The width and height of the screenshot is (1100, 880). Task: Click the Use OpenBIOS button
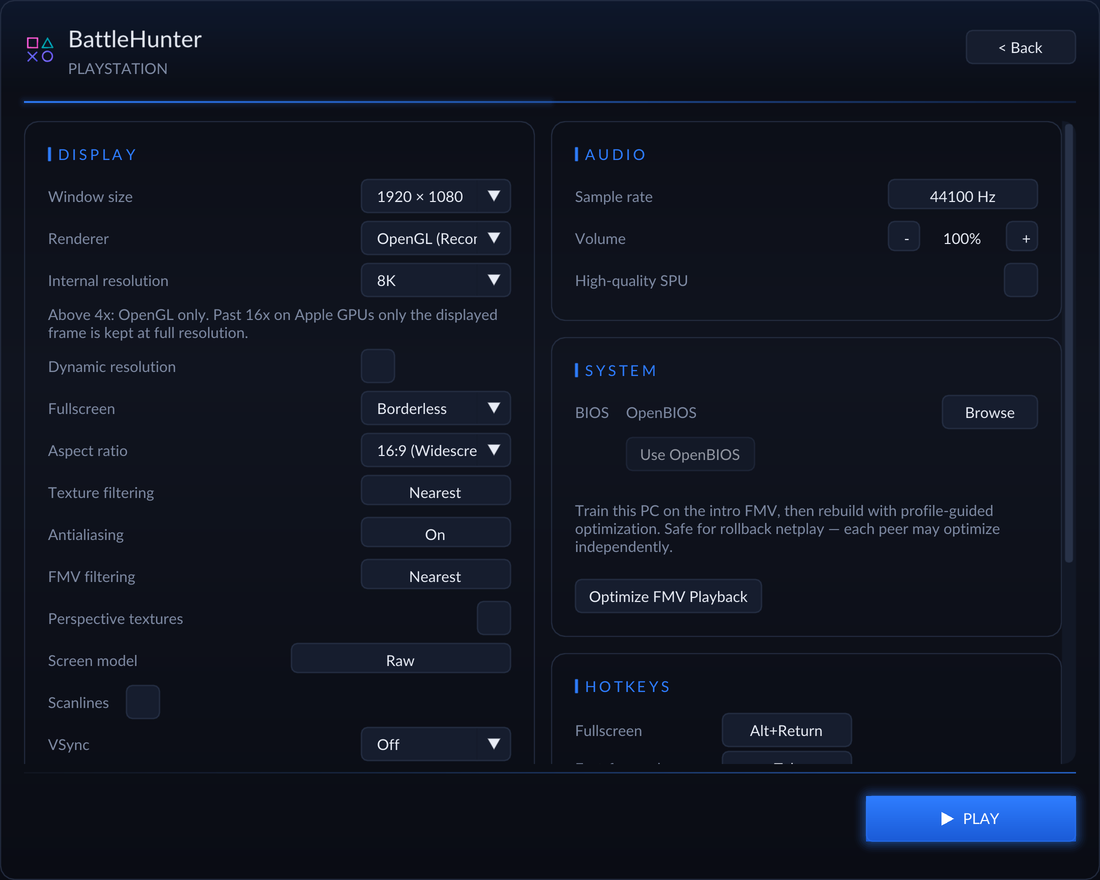pos(690,455)
